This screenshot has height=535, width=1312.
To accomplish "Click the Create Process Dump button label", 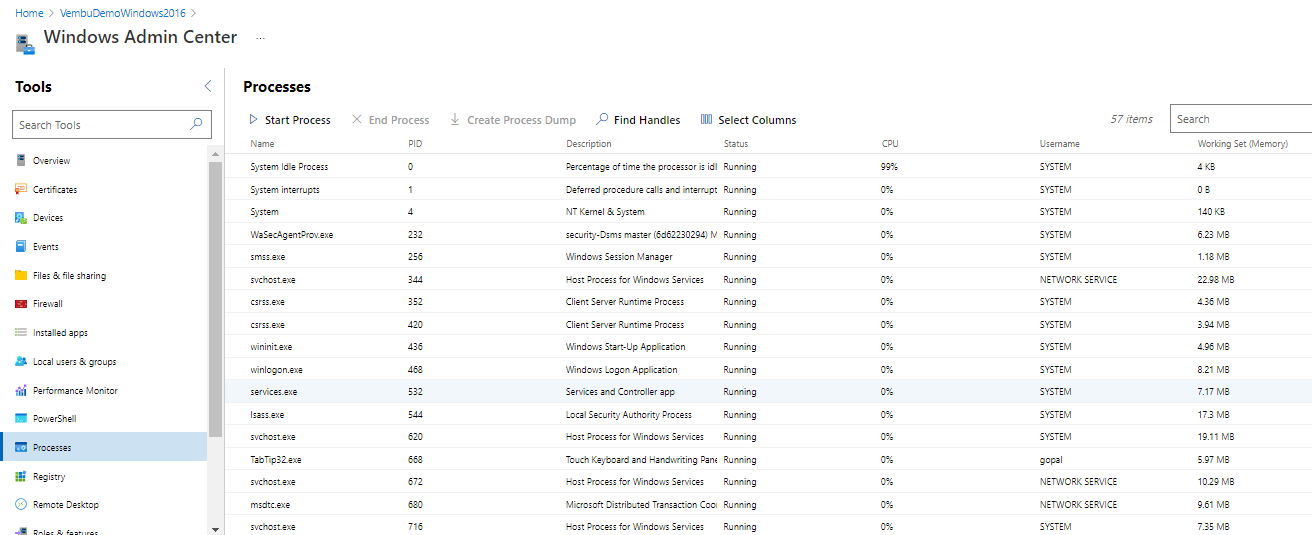I will pos(521,120).
